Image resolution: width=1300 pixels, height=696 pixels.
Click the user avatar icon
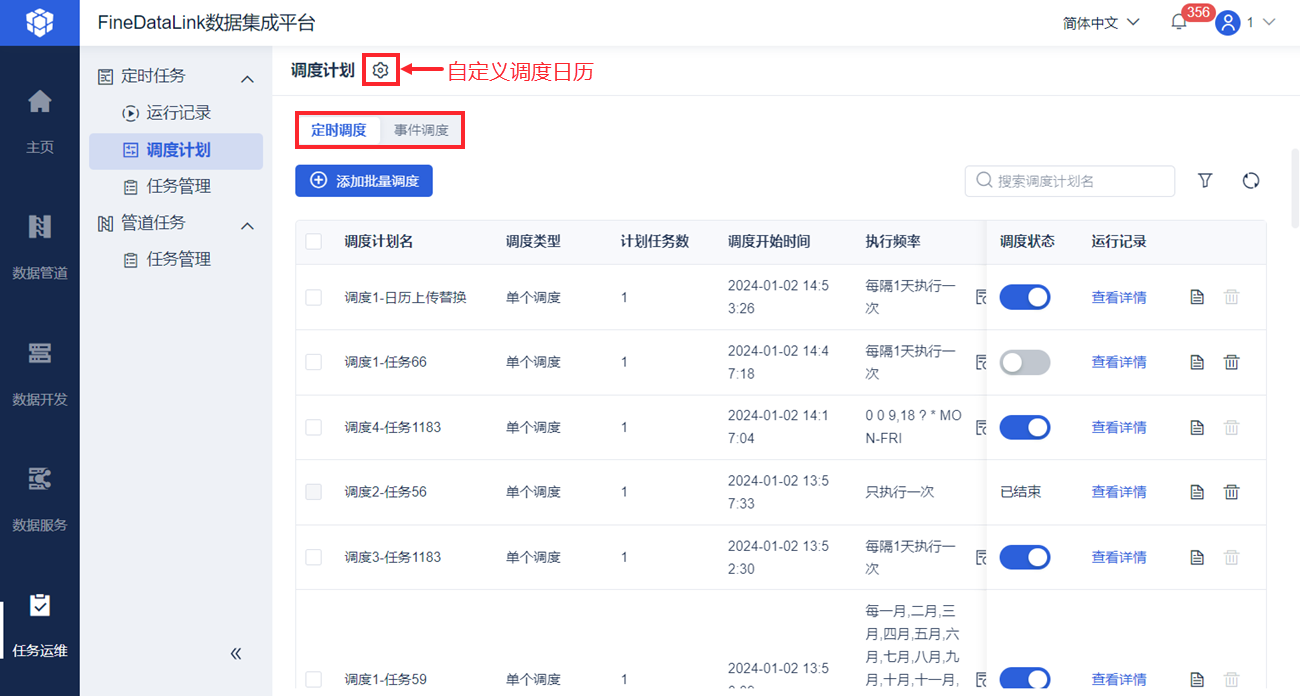click(x=1228, y=22)
